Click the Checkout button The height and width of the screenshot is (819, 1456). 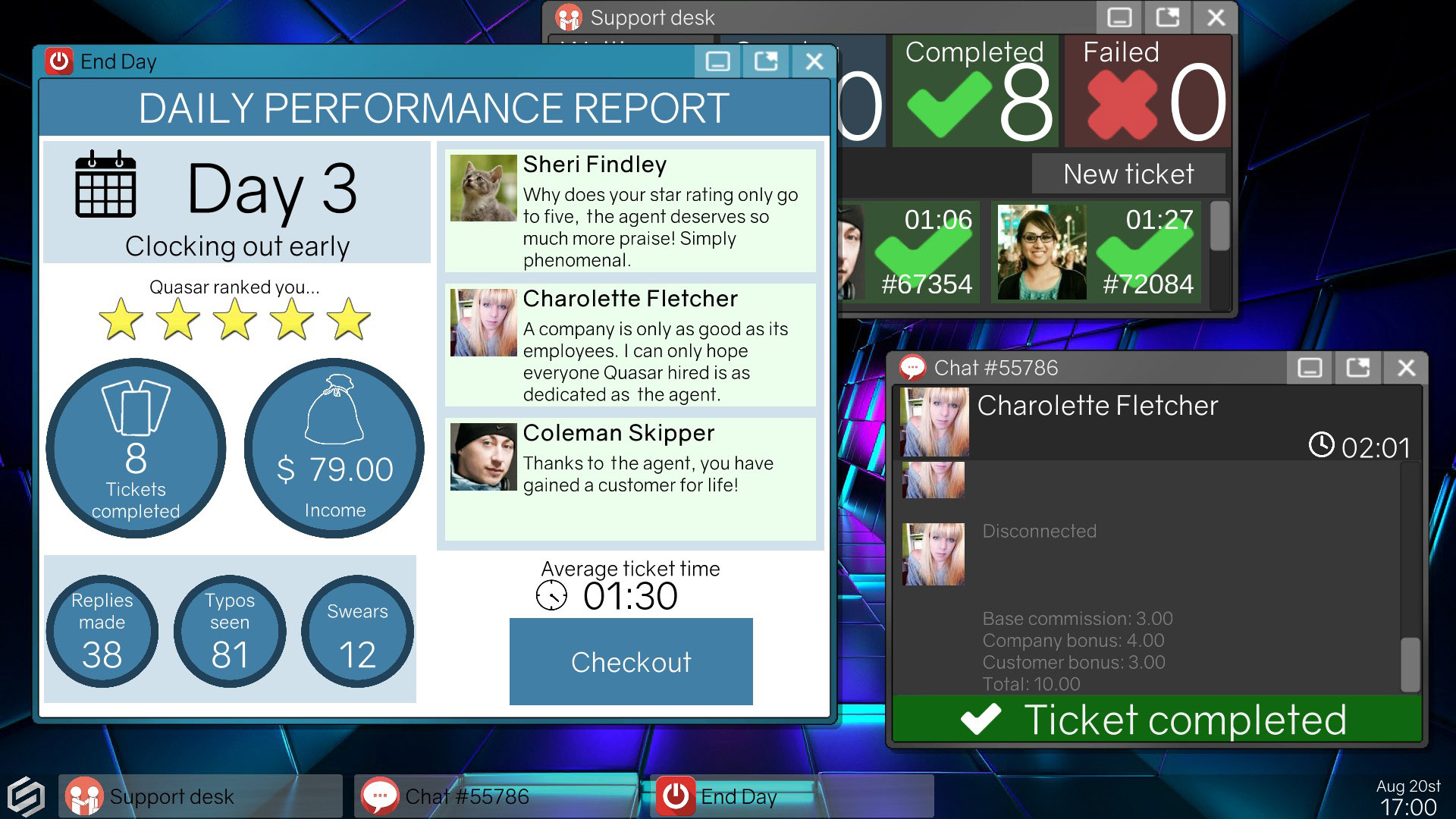[x=630, y=662]
